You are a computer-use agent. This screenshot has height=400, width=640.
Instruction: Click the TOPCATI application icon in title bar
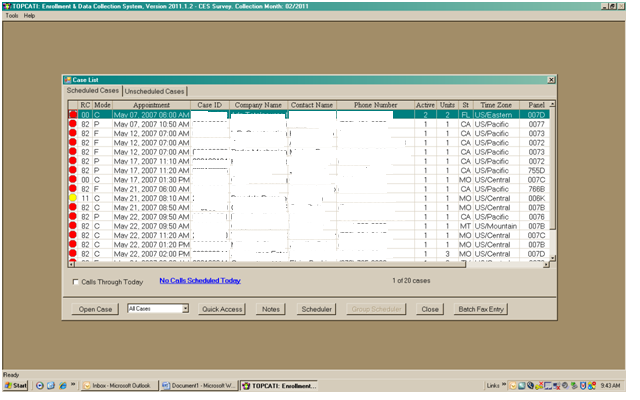(x=6, y=5)
